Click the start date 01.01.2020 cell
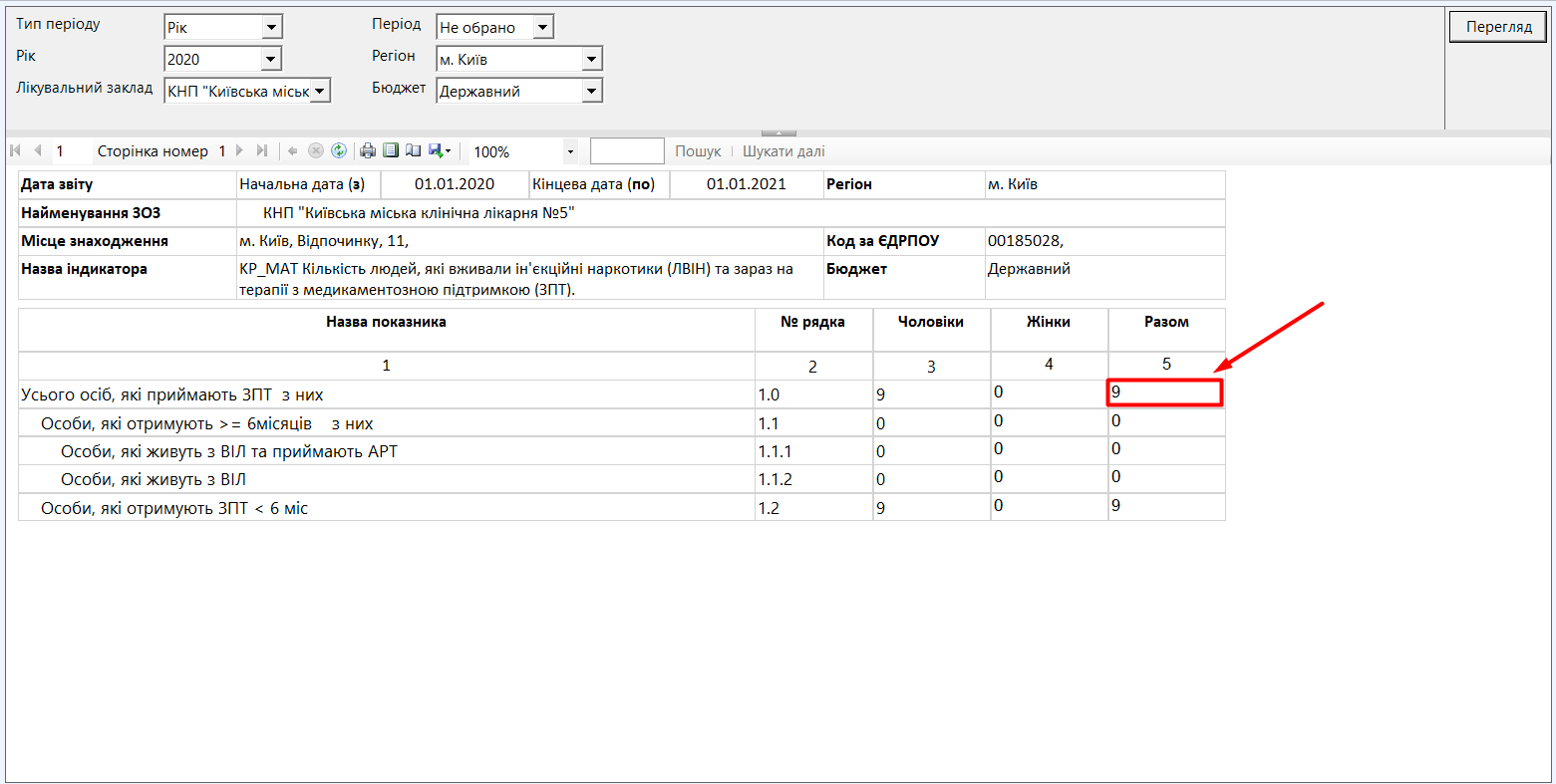The height and width of the screenshot is (784, 1556). (x=455, y=184)
